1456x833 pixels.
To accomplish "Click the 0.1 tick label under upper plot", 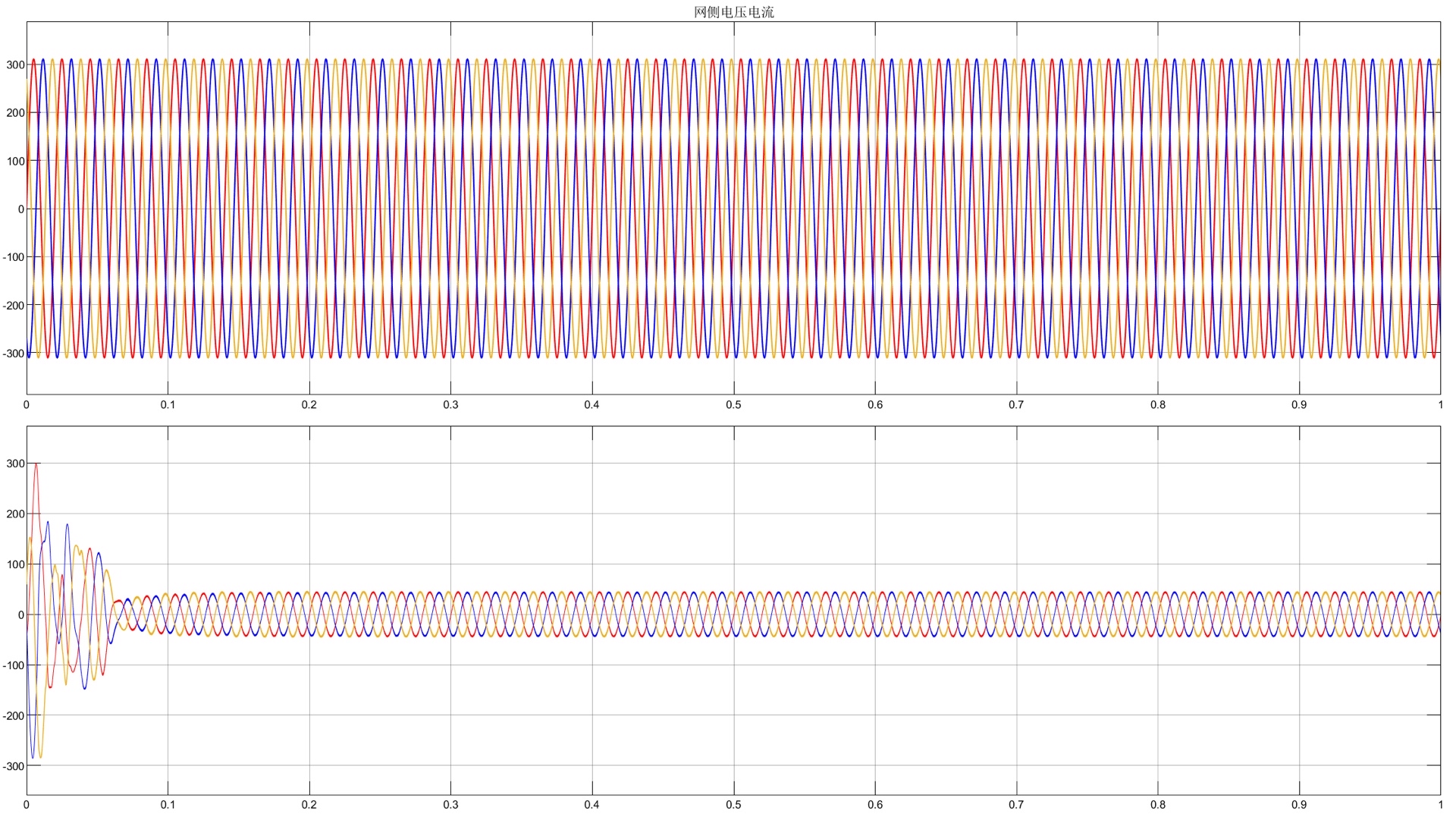I will pos(168,405).
